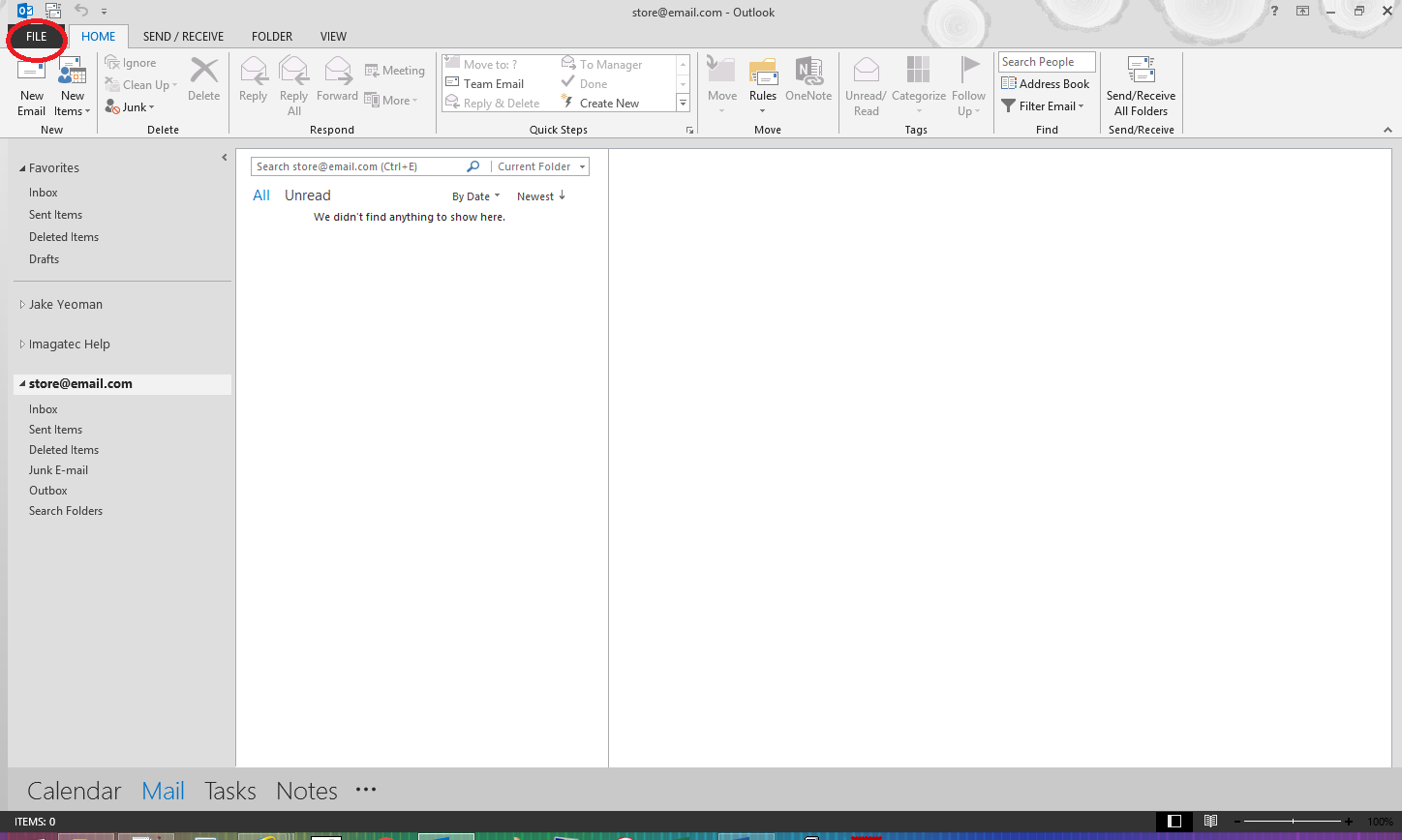Click the Rules icon in Move group
Image resolution: width=1402 pixels, height=840 pixels.
[x=763, y=73]
